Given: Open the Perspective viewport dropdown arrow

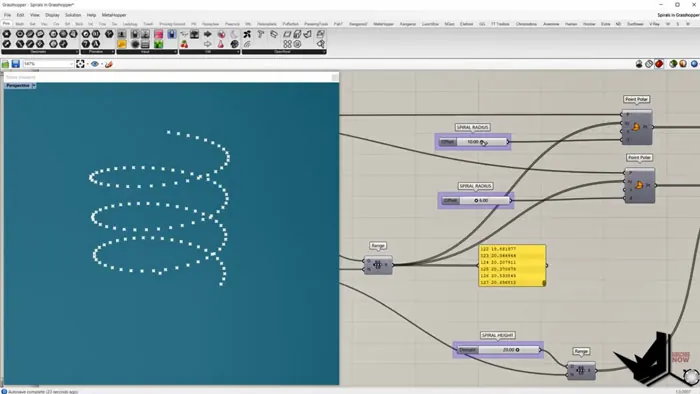Looking at the screenshot, I should click(34, 85).
